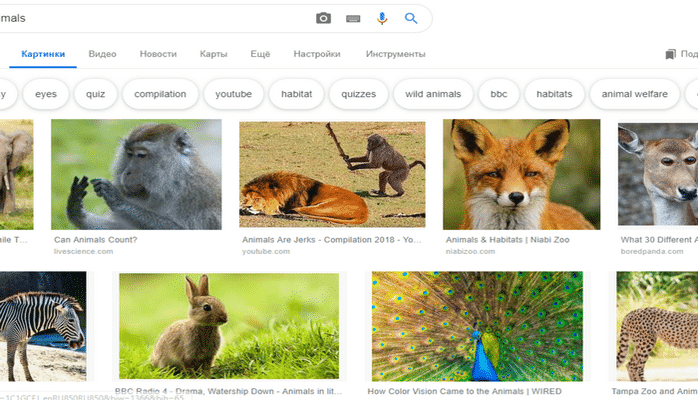Visit niabizoo.com source link
The height and width of the screenshot is (400, 698).
(470, 251)
